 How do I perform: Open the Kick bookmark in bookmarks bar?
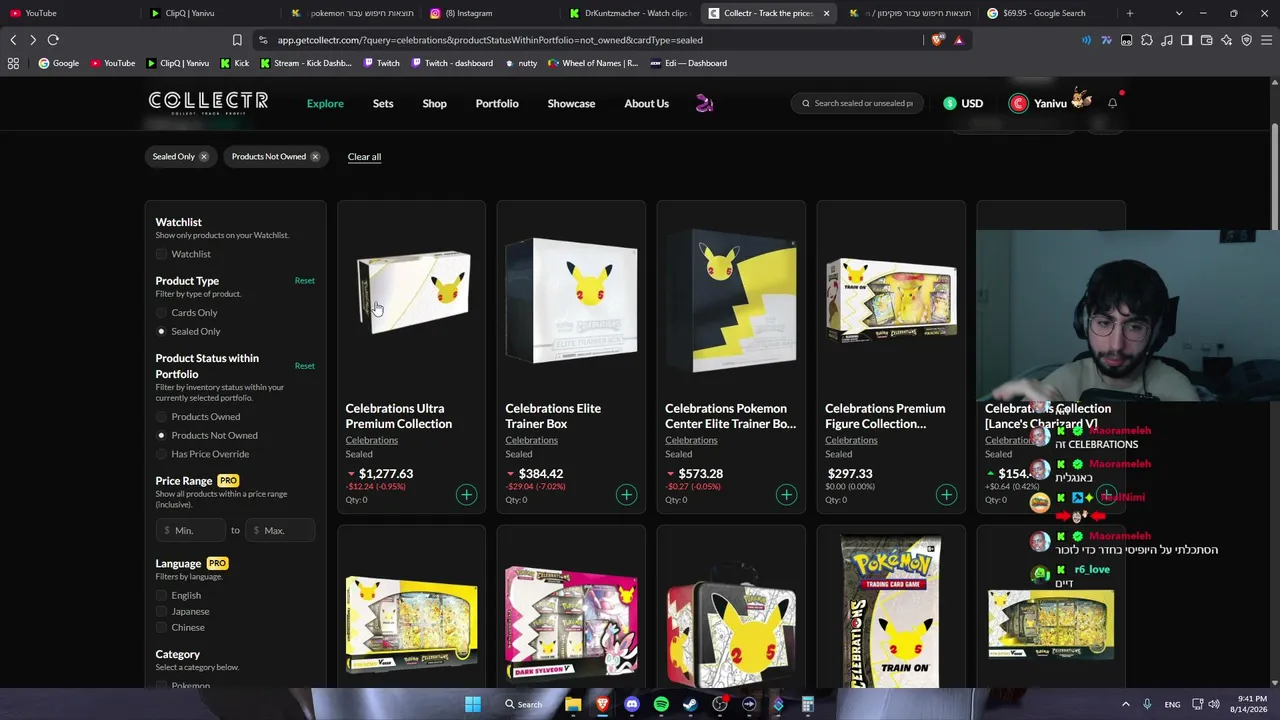click(x=234, y=63)
